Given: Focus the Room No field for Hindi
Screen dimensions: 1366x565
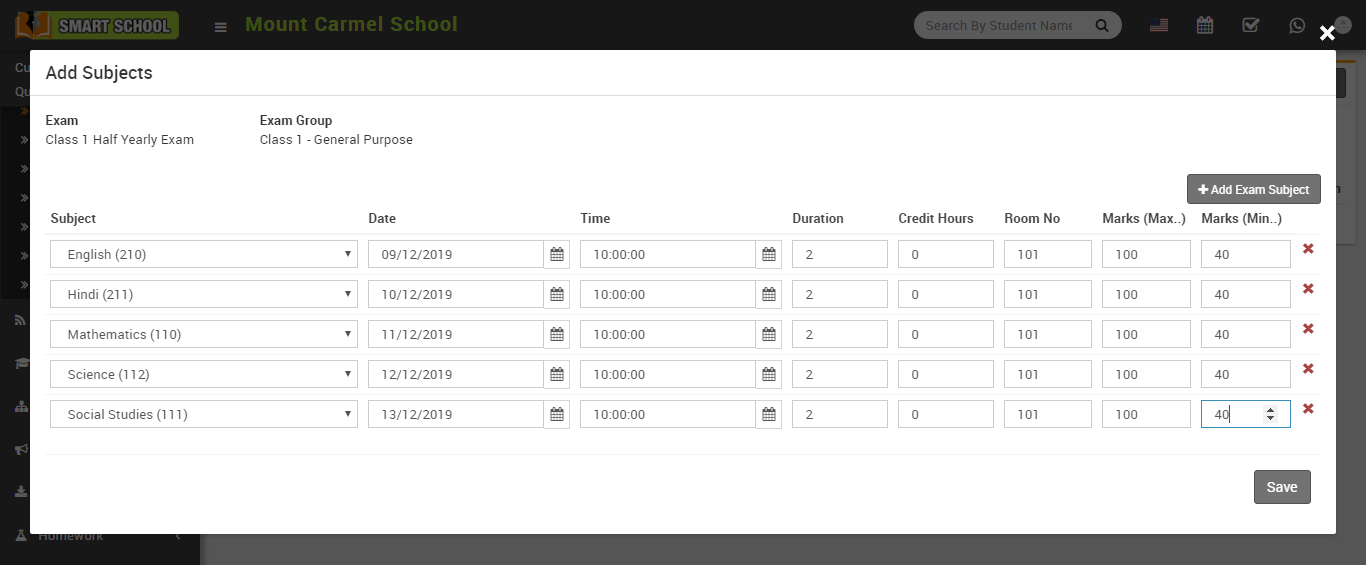Looking at the screenshot, I should pos(1047,295).
